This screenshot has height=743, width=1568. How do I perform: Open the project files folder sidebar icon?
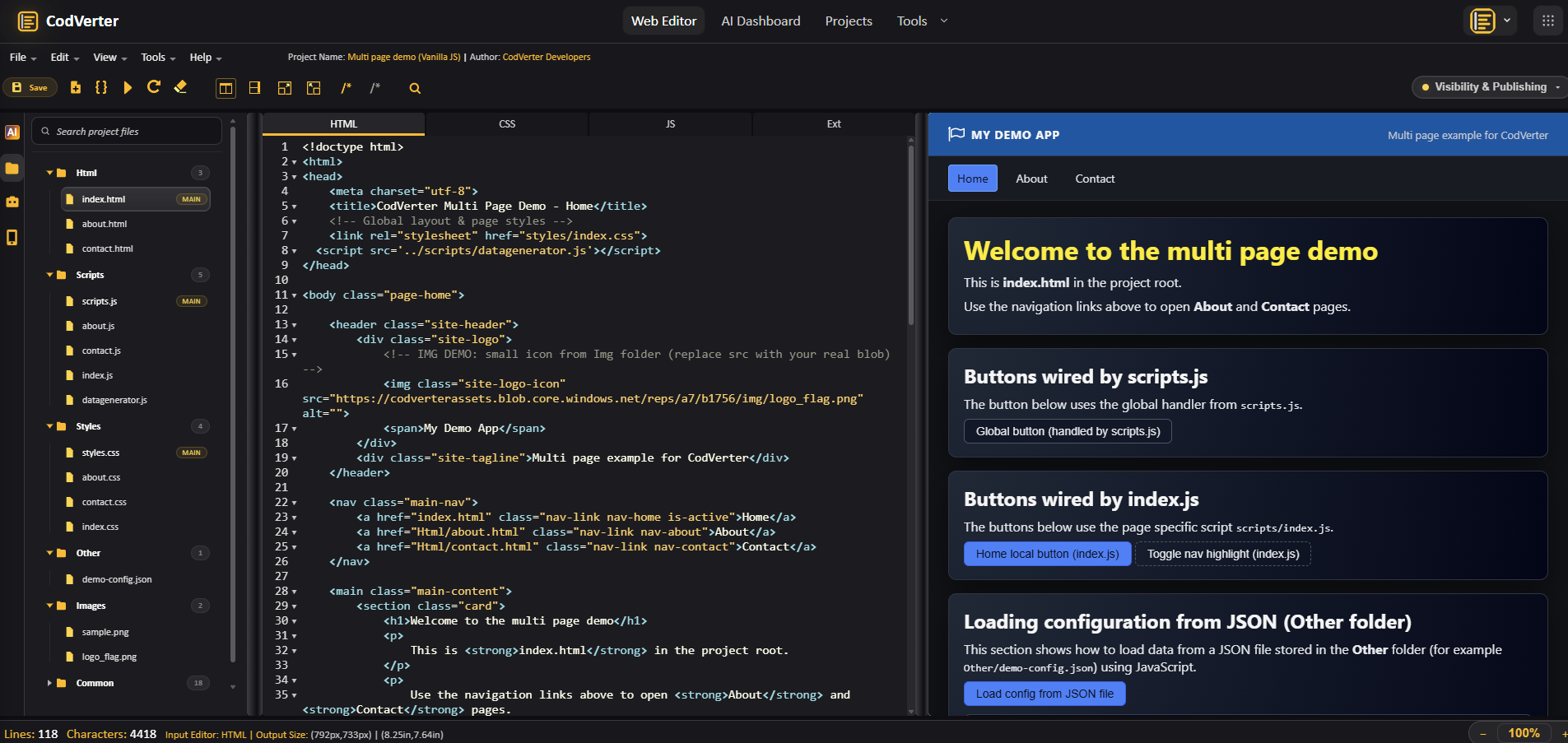click(x=12, y=169)
